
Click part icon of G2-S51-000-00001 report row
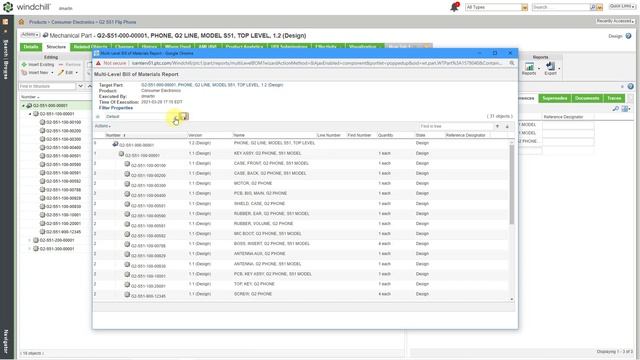coord(116,144)
